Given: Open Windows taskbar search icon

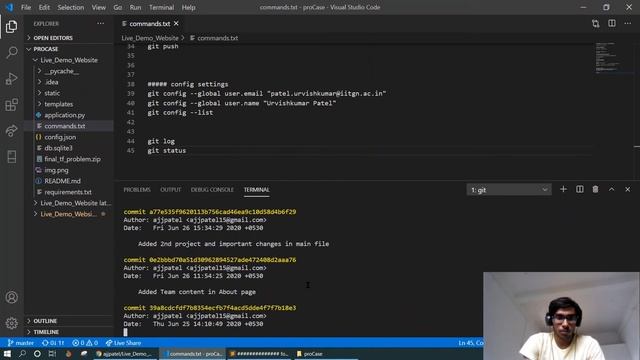Looking at the screenshot, I should [22, 354].
